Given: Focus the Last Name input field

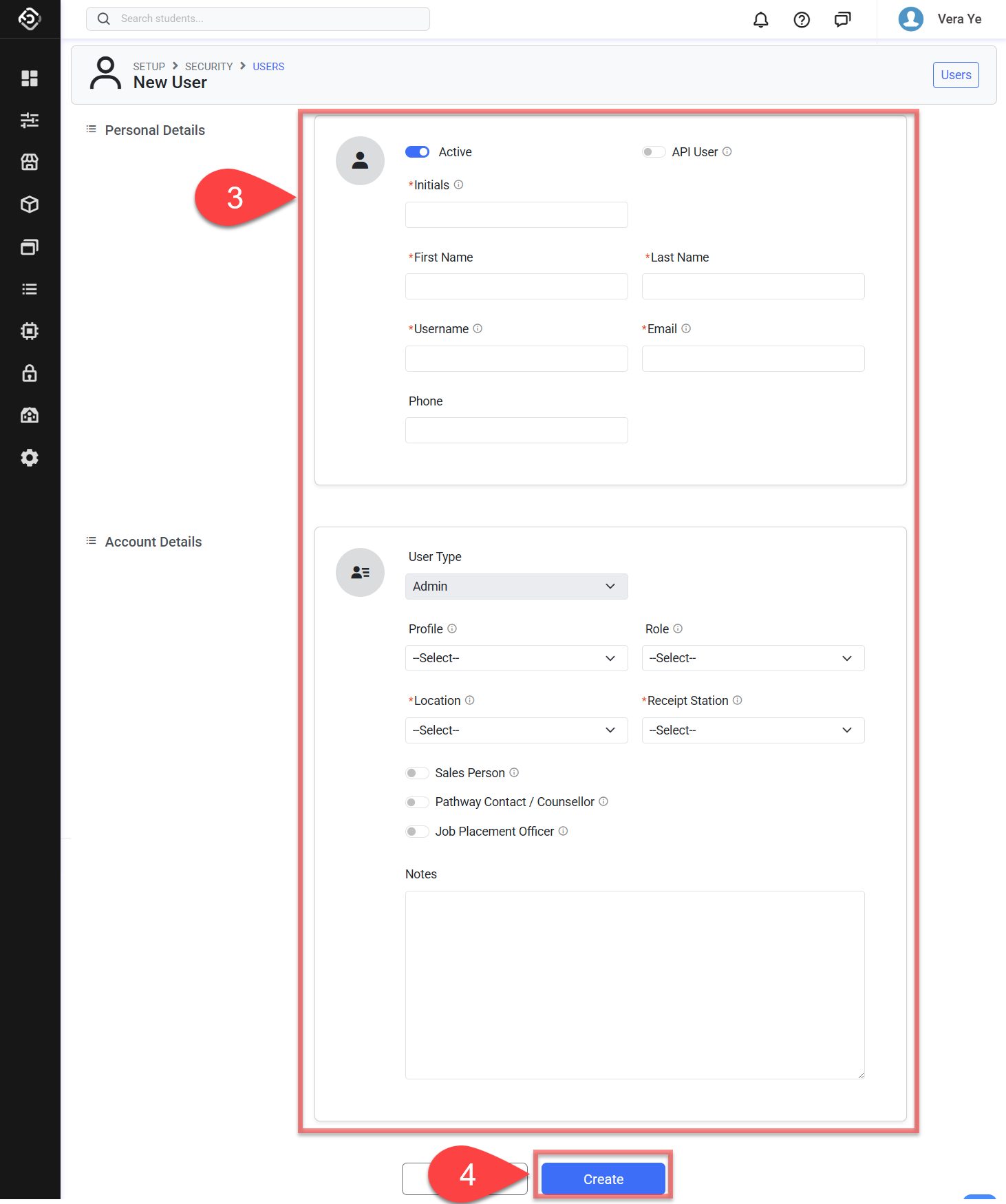Looking at the screenshot, I should [x=753, y=286].
